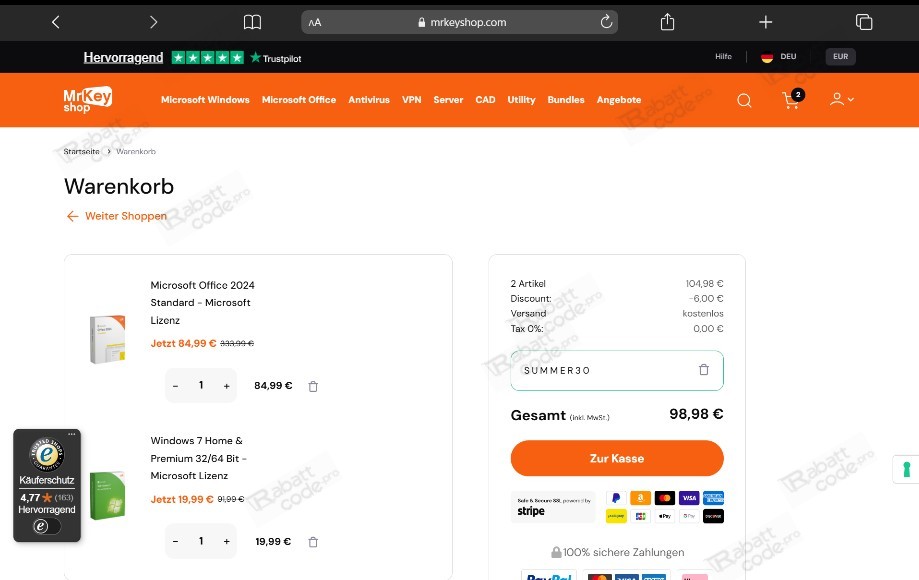Open Office 2024 product thumbnail
Screen dimensions: 919x580
(x=107, y=339)
